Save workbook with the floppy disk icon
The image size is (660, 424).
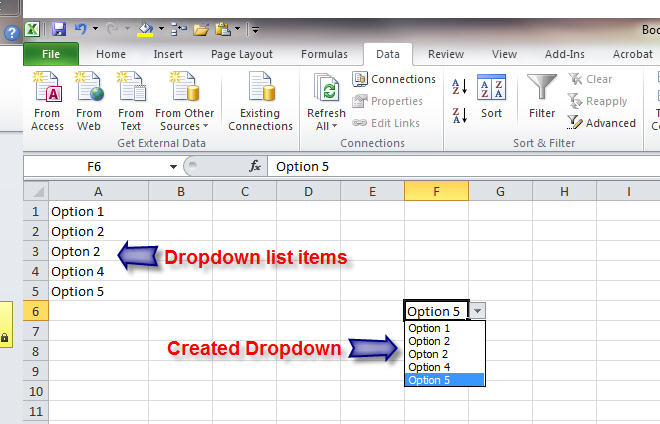(59, 29)
